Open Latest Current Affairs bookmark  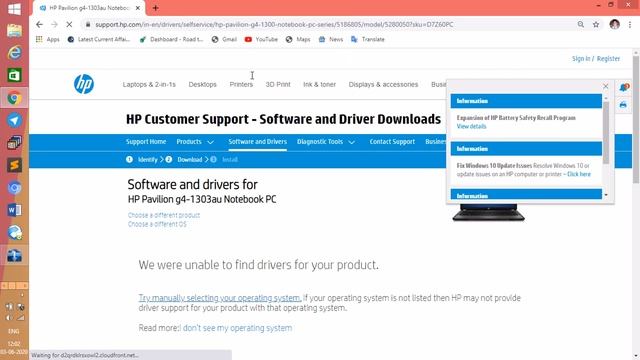pyautogui.click(x=99, y=39)
